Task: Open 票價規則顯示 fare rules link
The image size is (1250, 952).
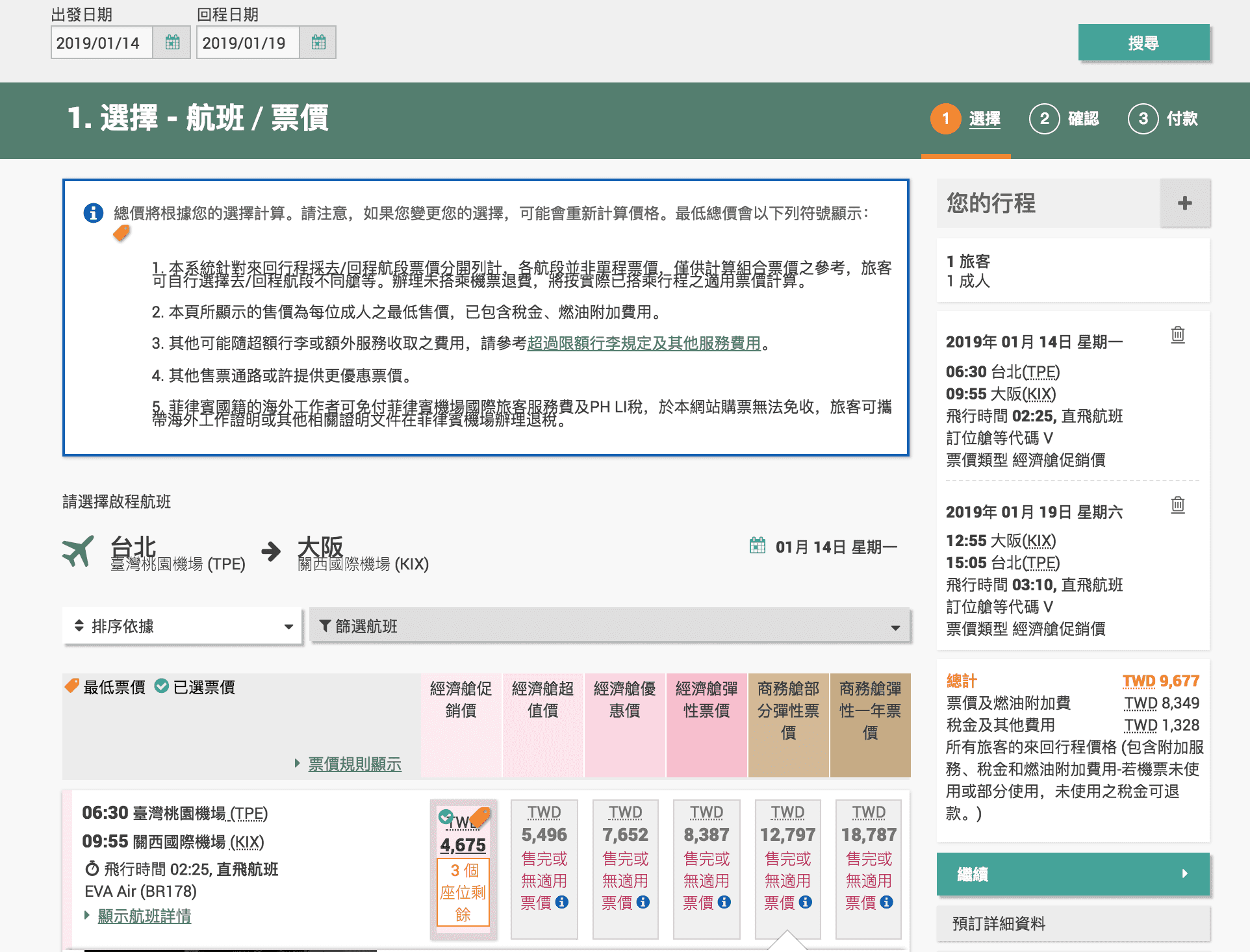Action: 355,764
